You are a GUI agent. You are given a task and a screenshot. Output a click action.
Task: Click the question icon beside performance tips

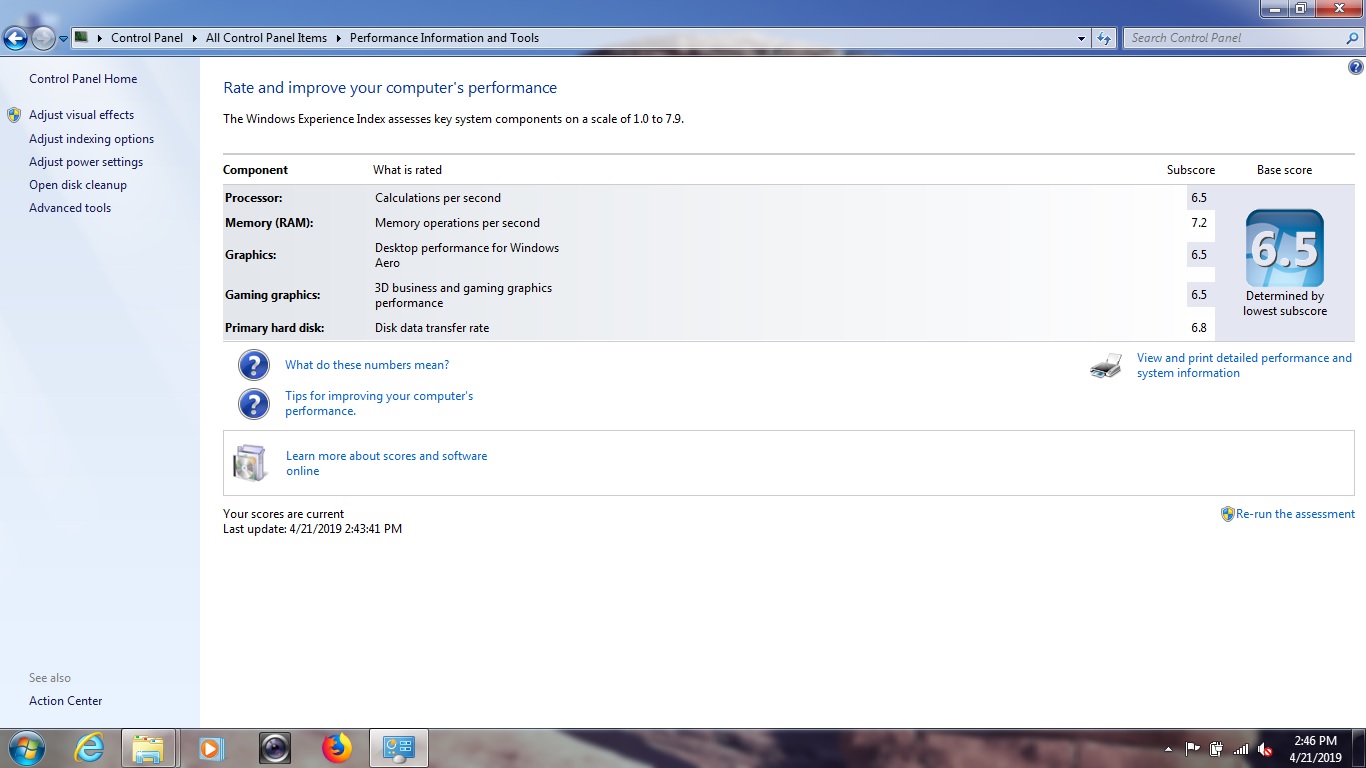(254, 404)
